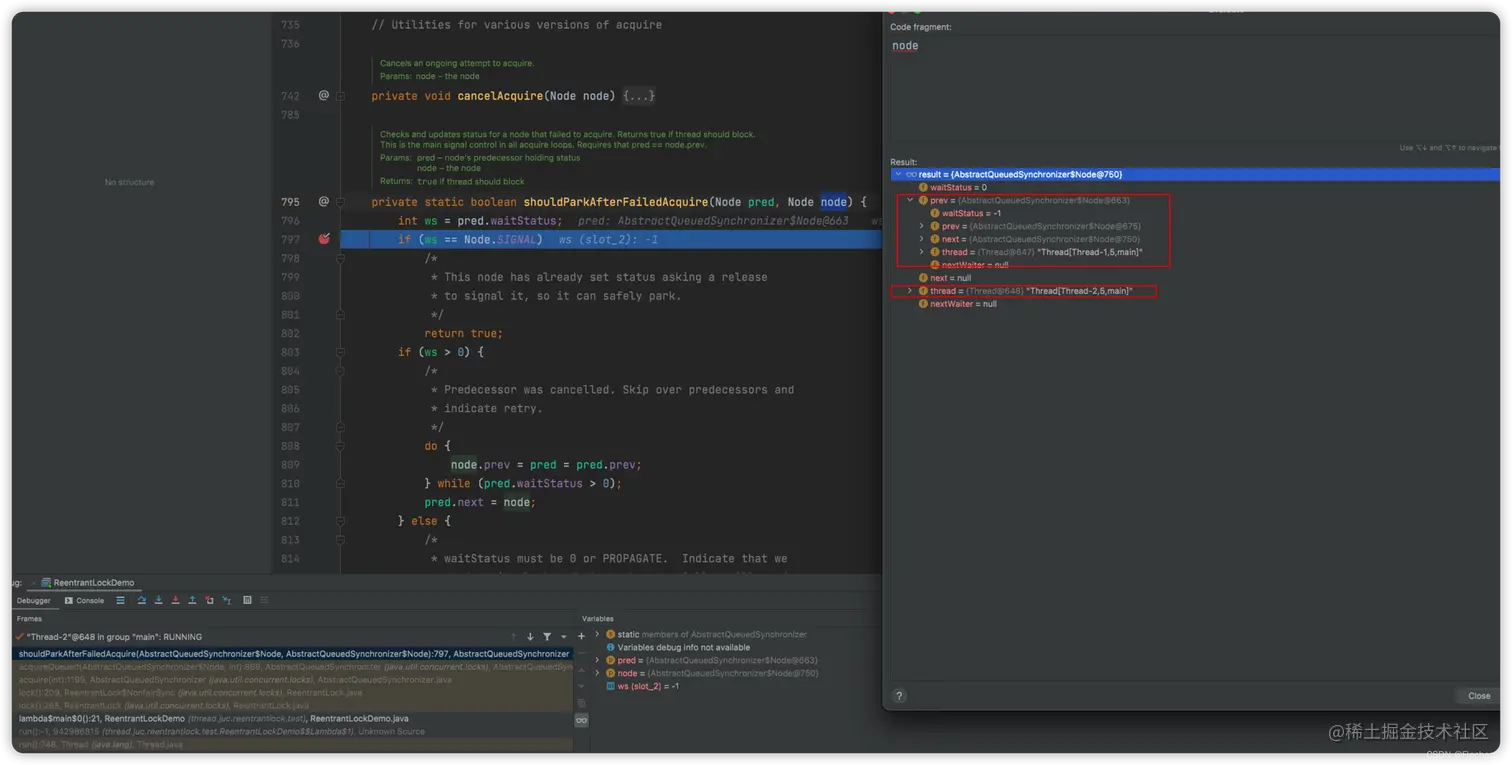Click the threads layout toolbar icon beside Console
1512x765 pixels.
[x=121, y=600]
